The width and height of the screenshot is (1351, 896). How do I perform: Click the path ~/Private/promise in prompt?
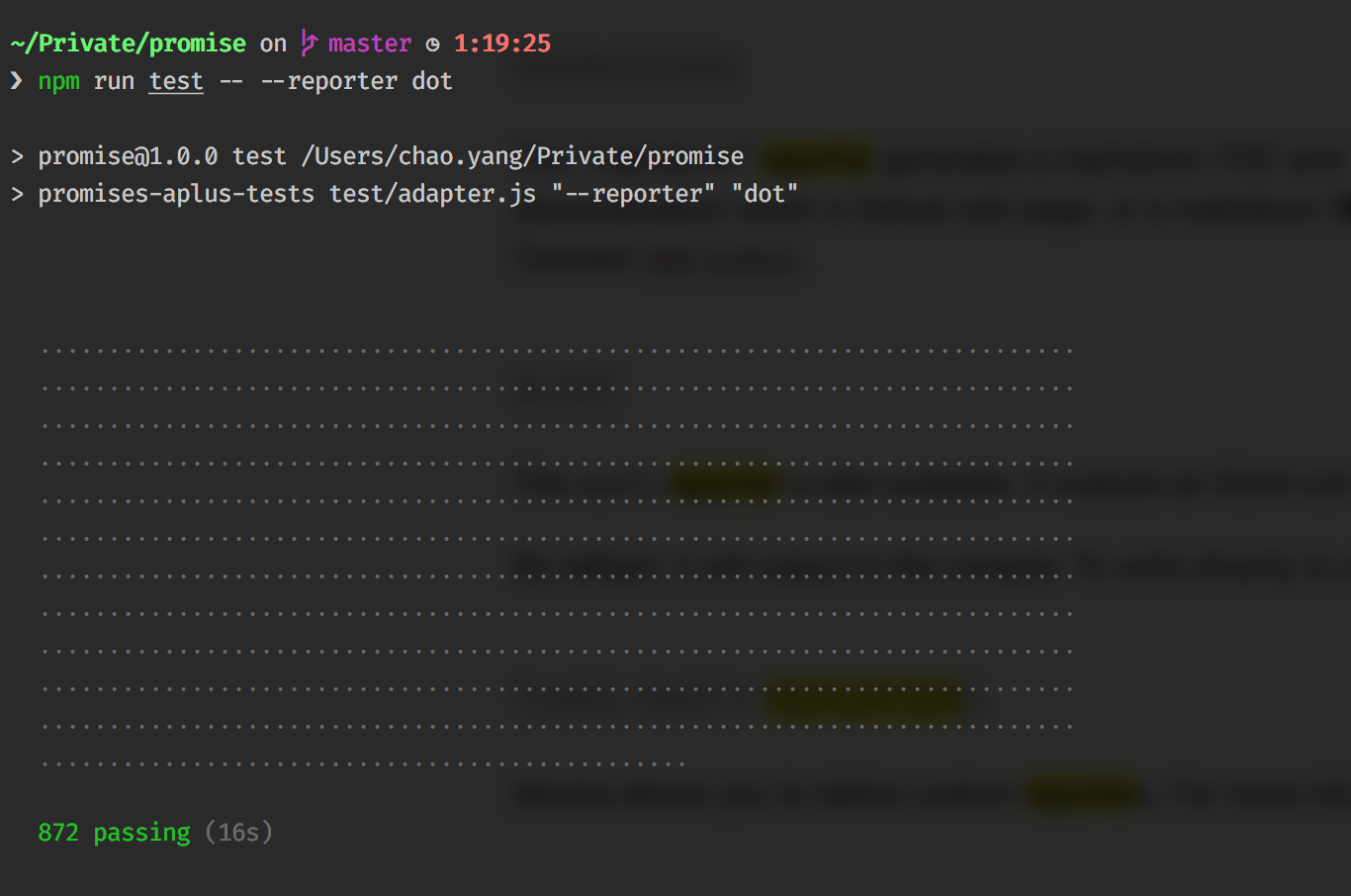click(x=129, y=44)
